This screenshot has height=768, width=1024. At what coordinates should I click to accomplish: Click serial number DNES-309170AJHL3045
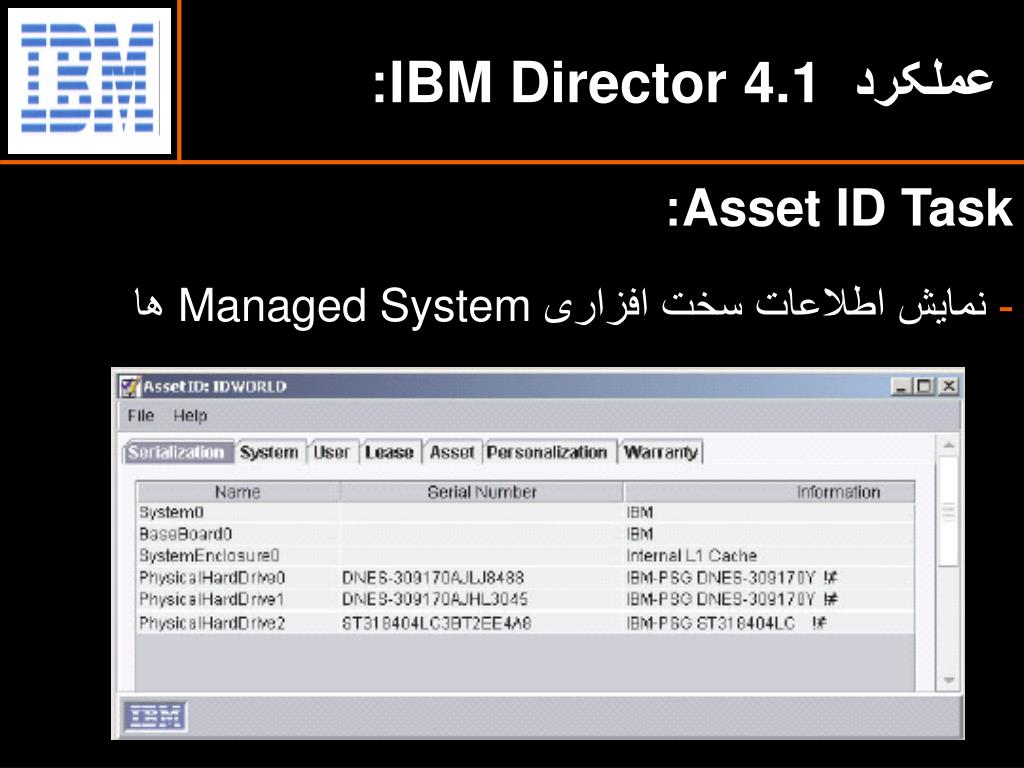coord(434,599)
